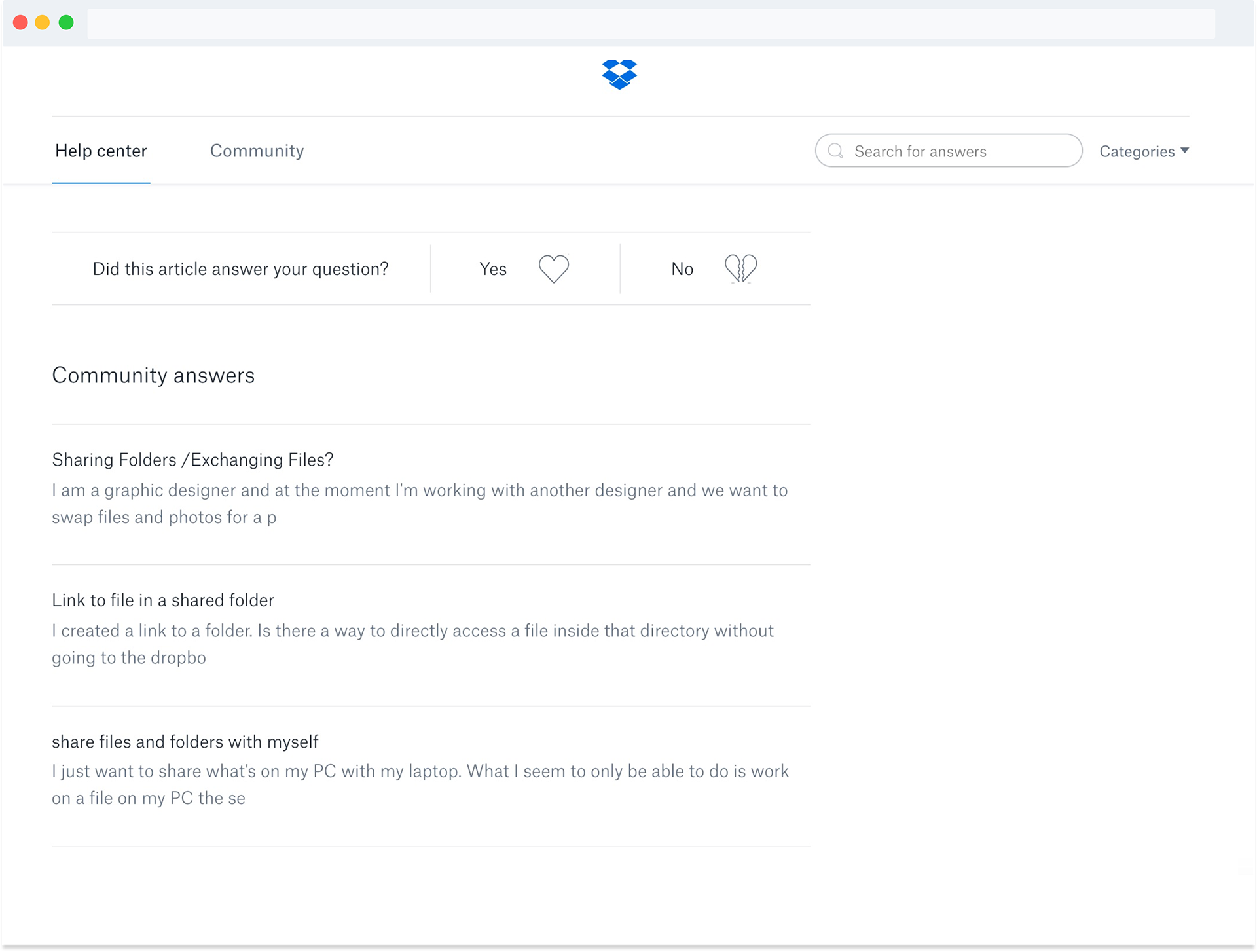Viewport: 1257px width, 952px height.
Task: Open the Categories dropdown
Action: pyautogui.click(x=1144, y=151)
